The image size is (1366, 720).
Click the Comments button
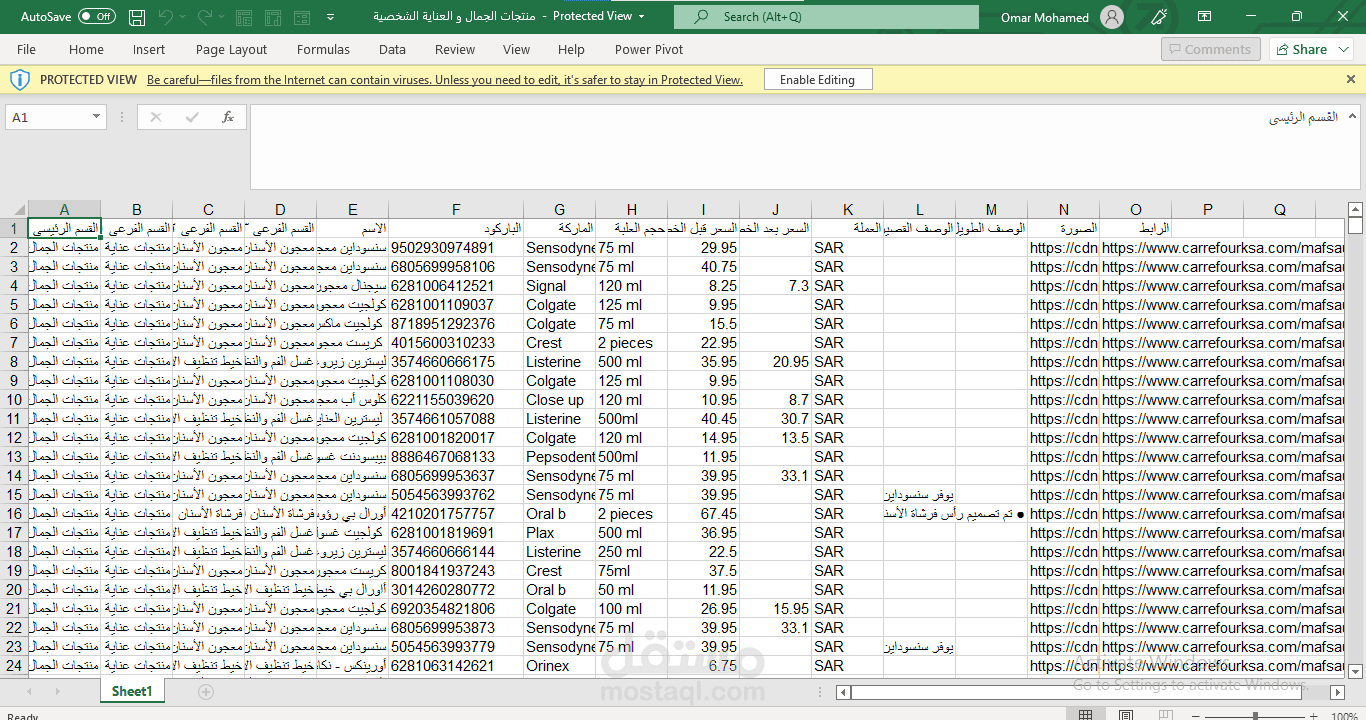pos(1211,49)
